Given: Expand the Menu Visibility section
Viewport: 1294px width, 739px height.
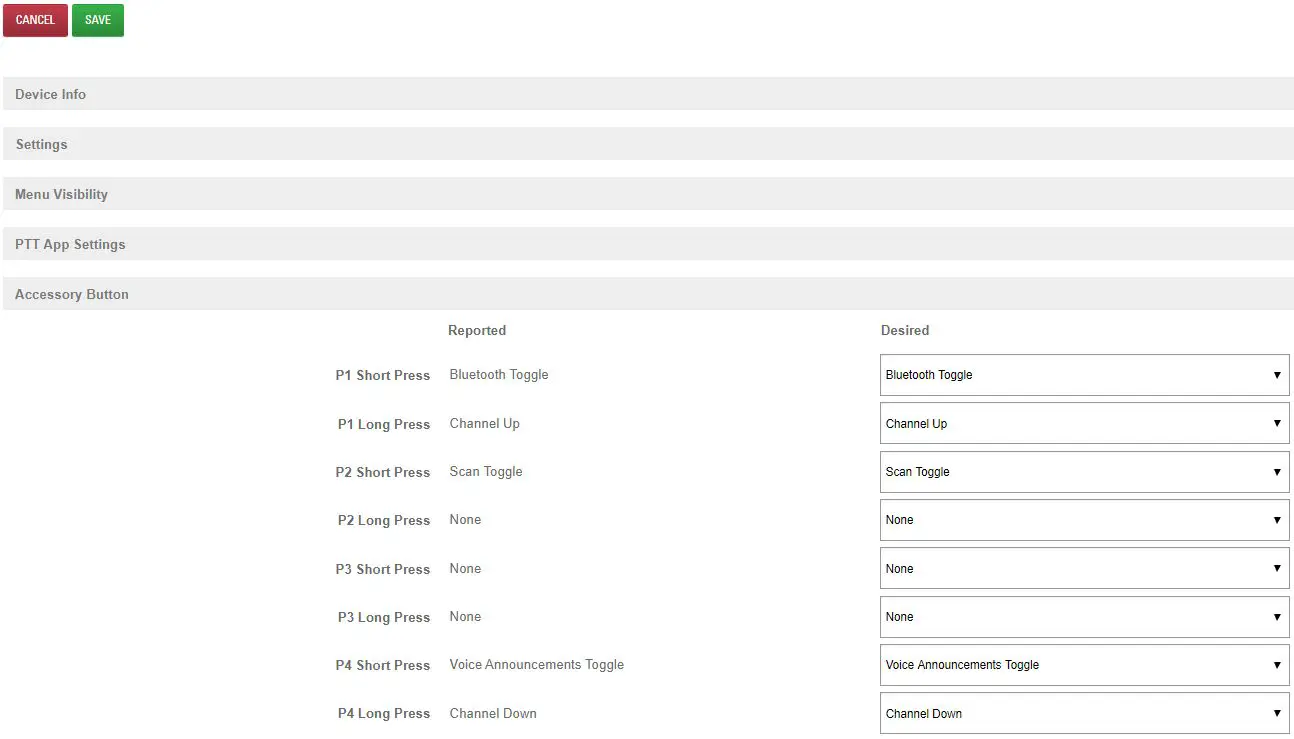Looking at the screenshot, I should [648, 194].
